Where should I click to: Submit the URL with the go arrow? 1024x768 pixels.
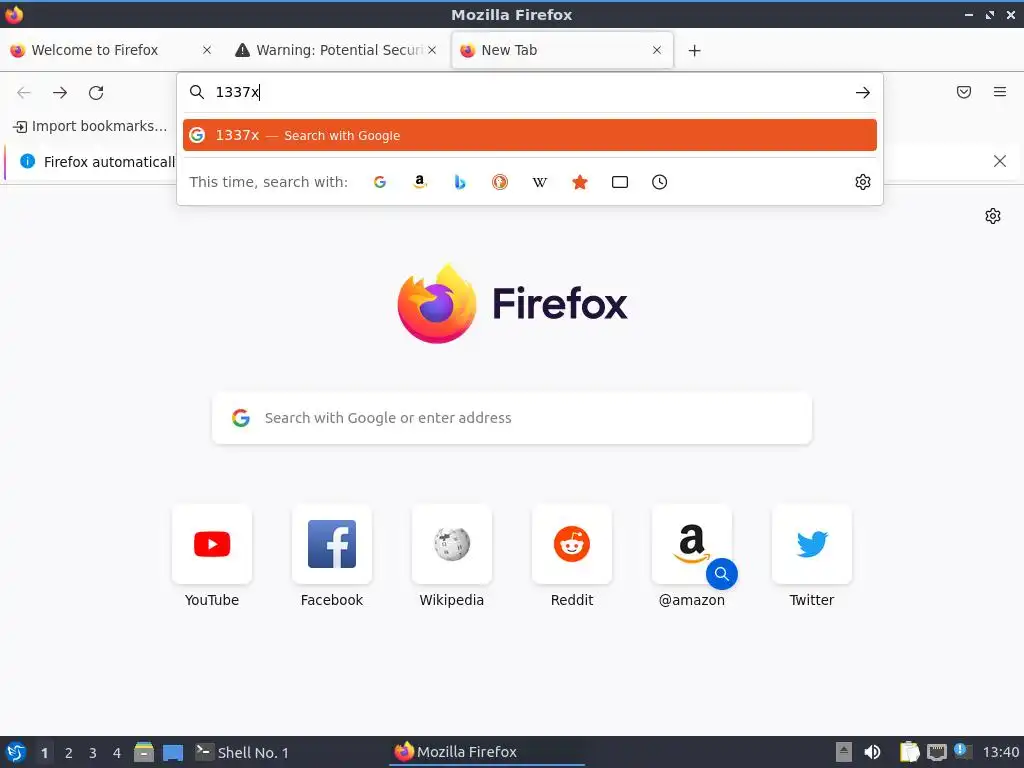863,93
